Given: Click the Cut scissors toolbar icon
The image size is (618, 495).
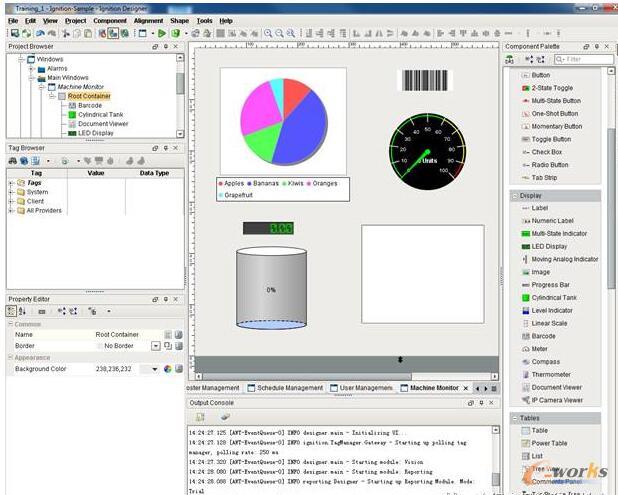Looking at the screenshot, I should 66,33.
